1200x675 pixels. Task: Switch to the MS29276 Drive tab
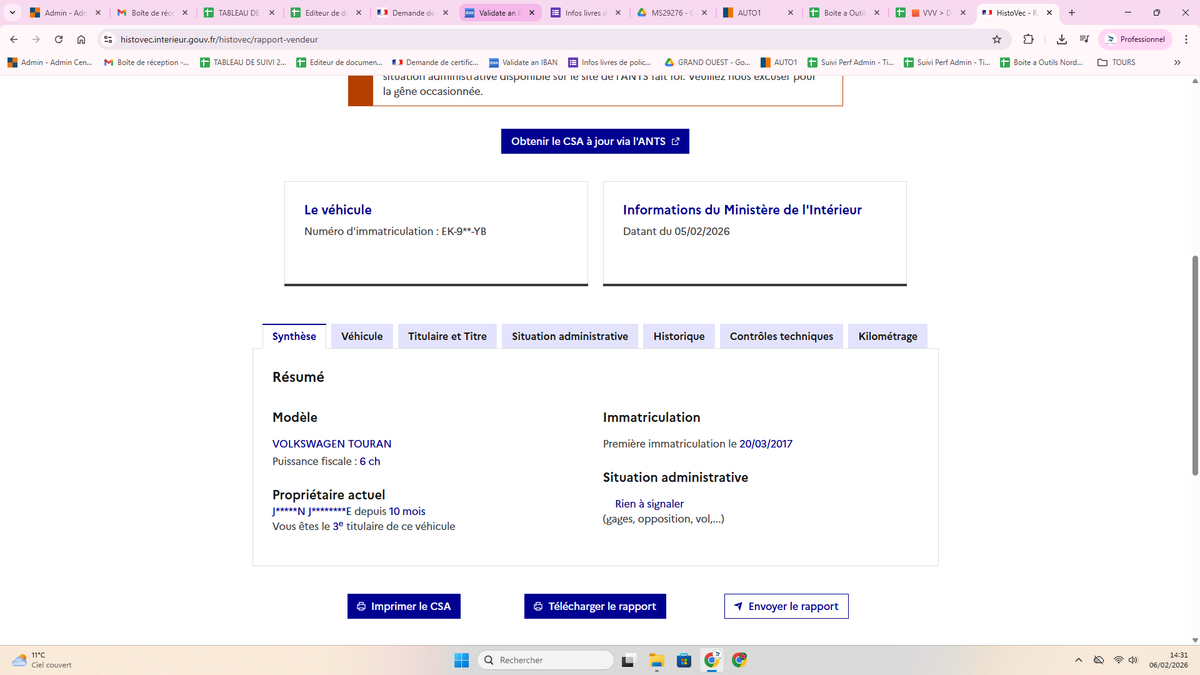click(x=672, y=13)
